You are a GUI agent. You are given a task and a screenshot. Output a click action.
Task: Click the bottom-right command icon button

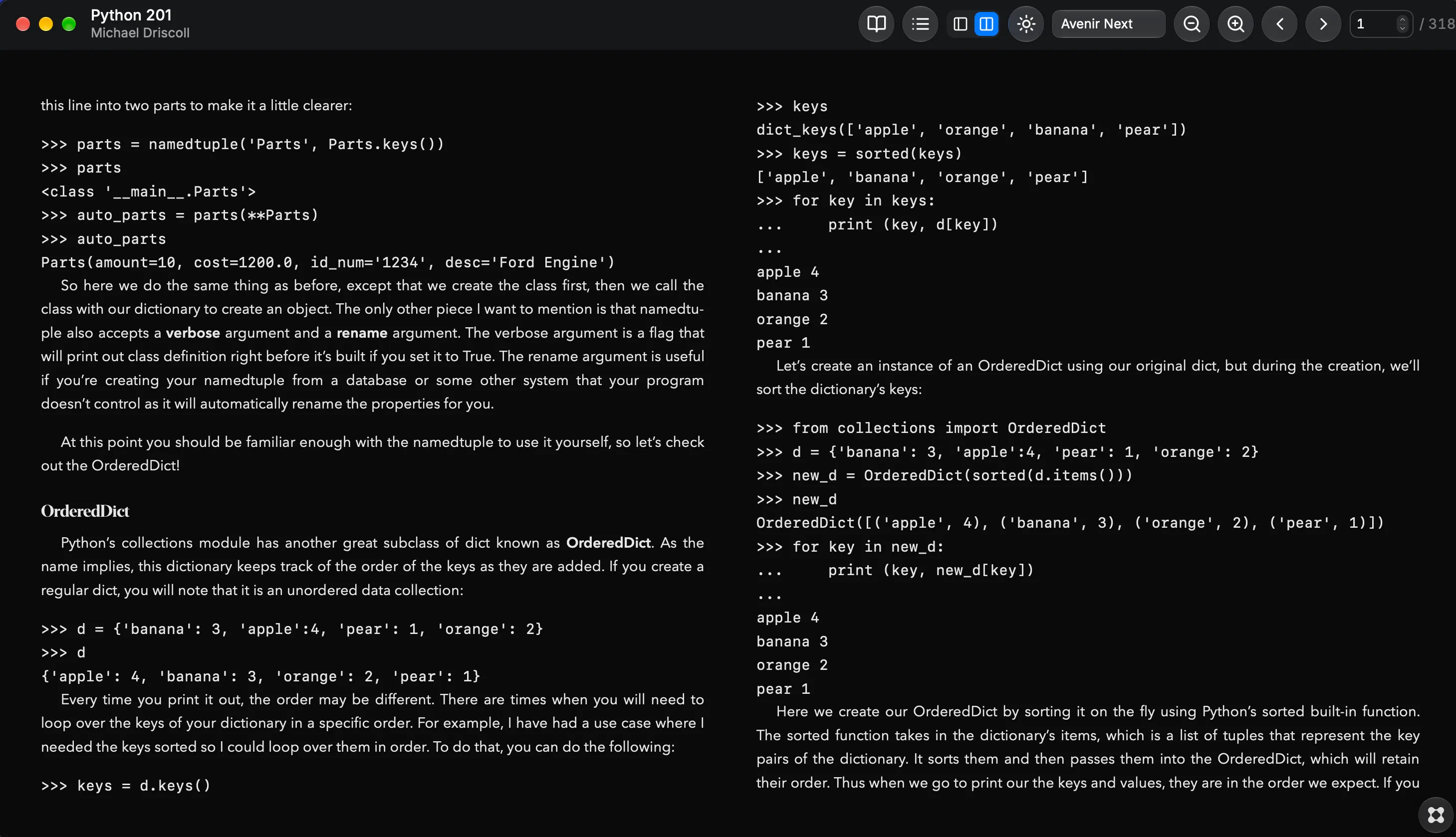(1436, 815)
